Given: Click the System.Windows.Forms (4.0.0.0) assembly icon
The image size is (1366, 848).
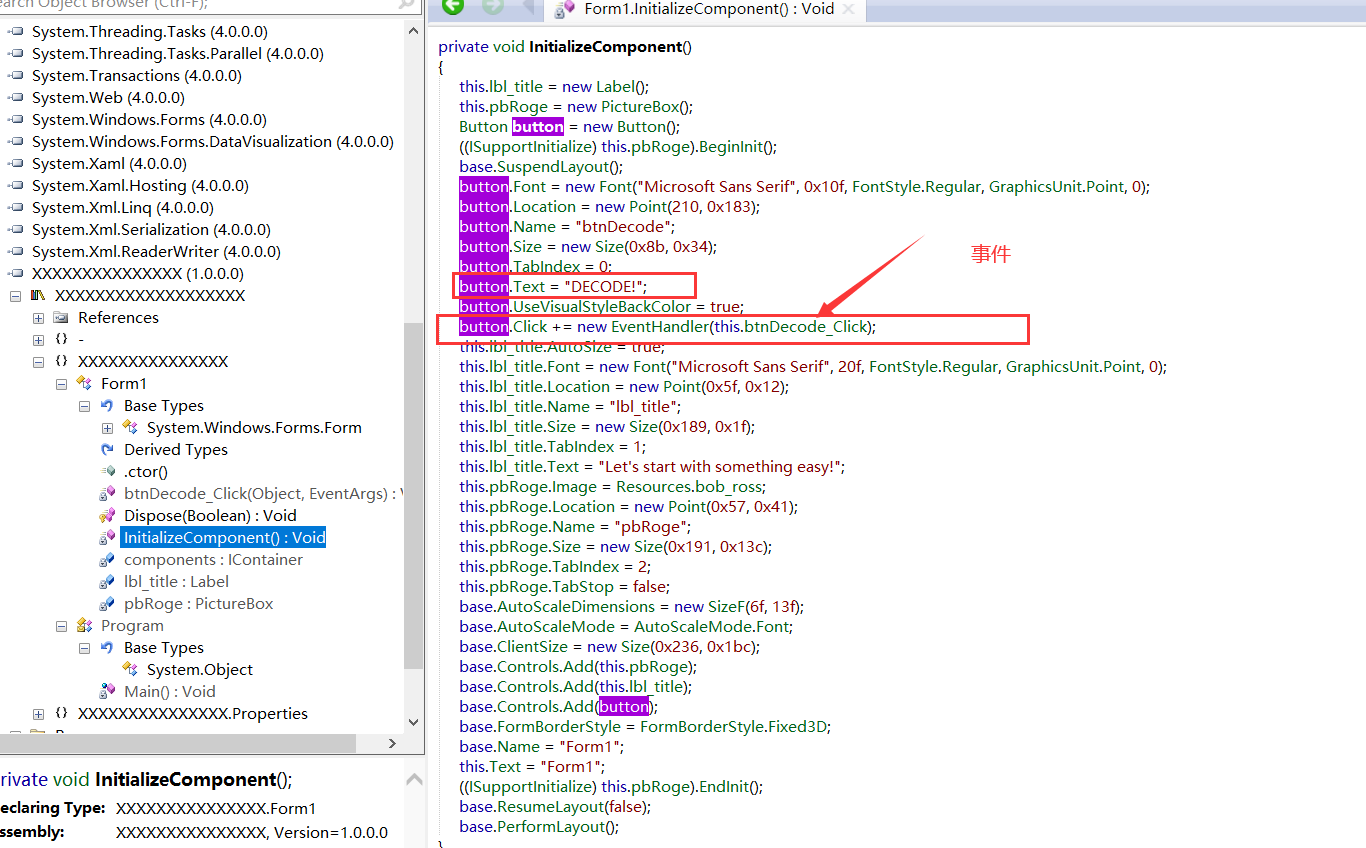Looking at the screenshot, I should point(15,119).
